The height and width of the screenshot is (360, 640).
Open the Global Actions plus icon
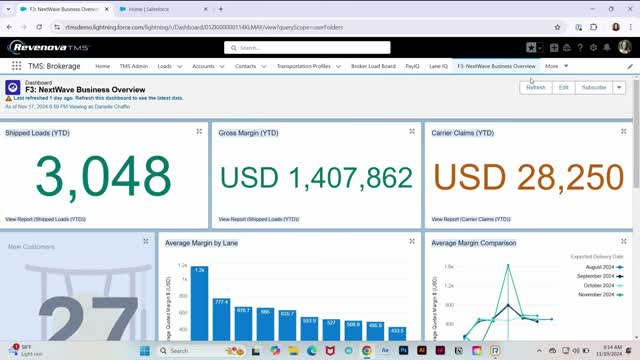[554, 48]
